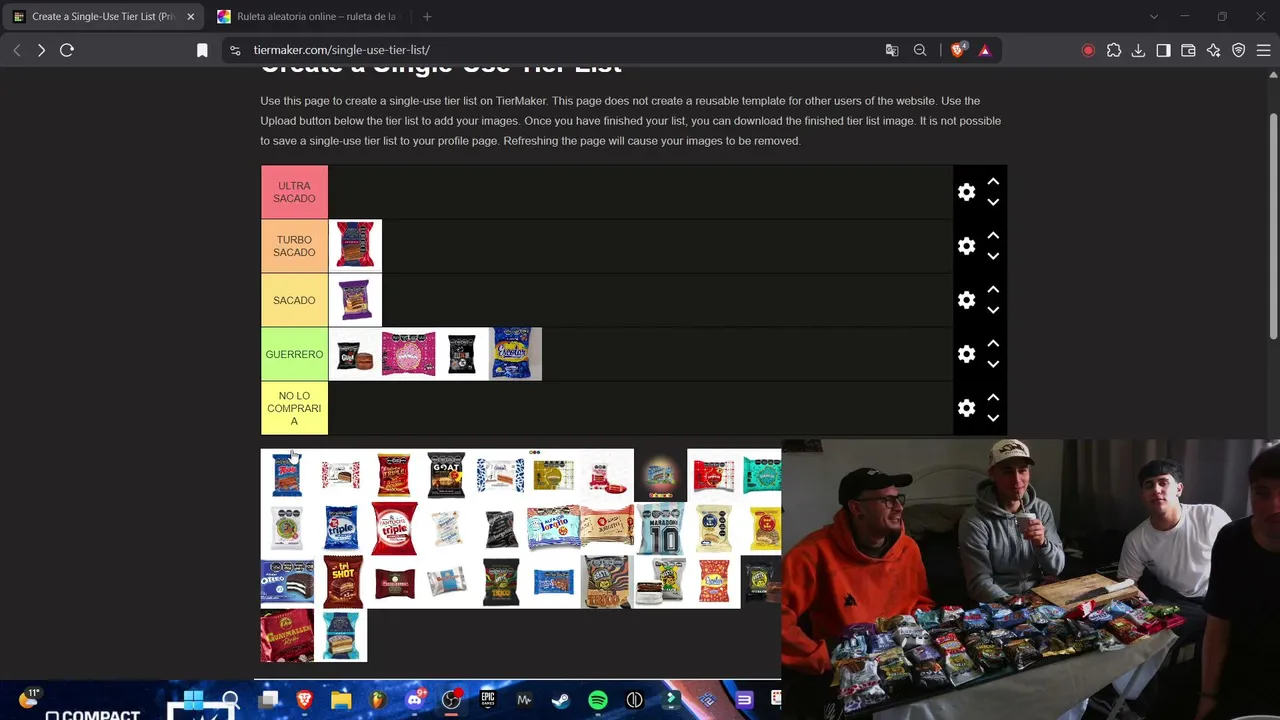The height and width of the screenshot is (720, 1280).
Task: Open settings gear for ULTRA SACADO tier
Action: (966, 192)
